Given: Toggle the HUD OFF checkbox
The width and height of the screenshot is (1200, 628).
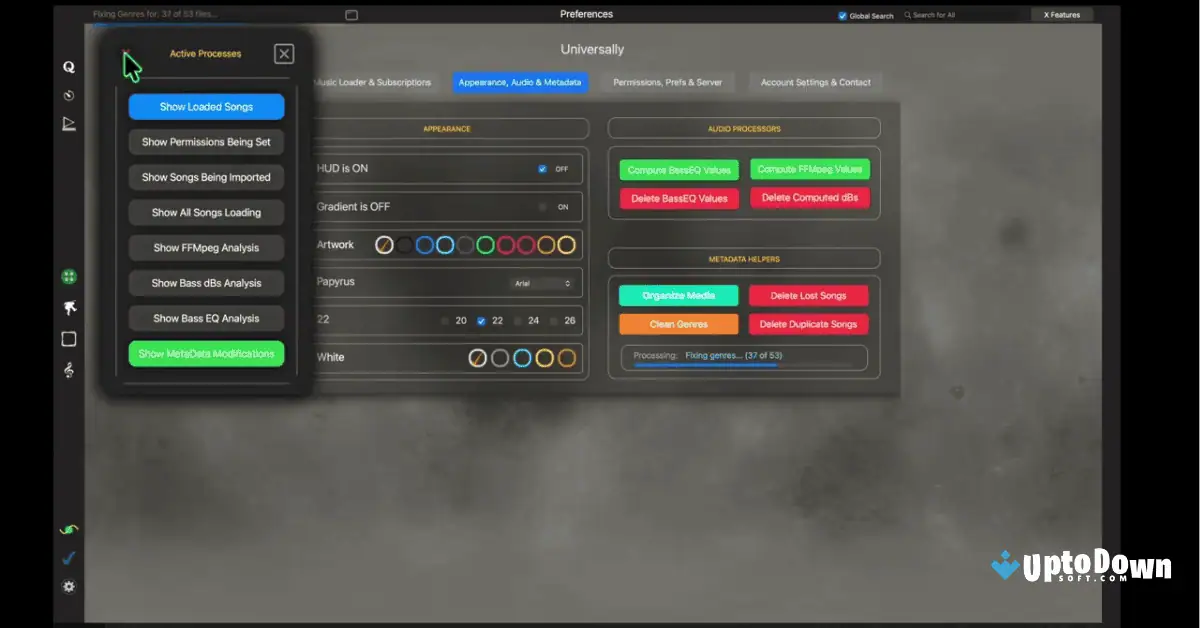Looking at the screenshot, I should pos(542,169).
